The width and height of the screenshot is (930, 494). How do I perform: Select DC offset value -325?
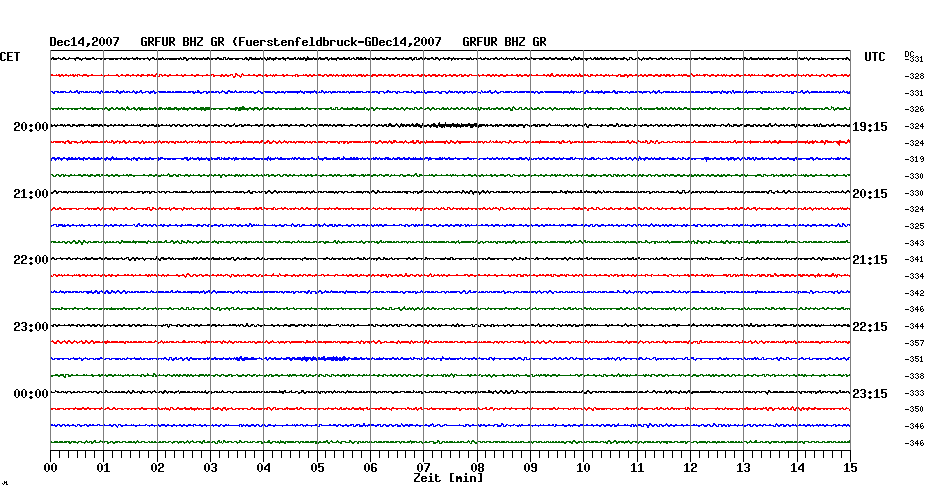[914, 226]
